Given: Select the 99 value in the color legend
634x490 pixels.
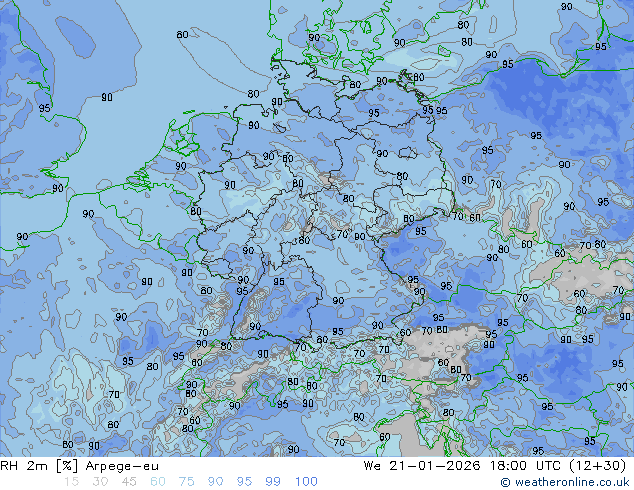Looking at the screenshot, I should [273, 482].
